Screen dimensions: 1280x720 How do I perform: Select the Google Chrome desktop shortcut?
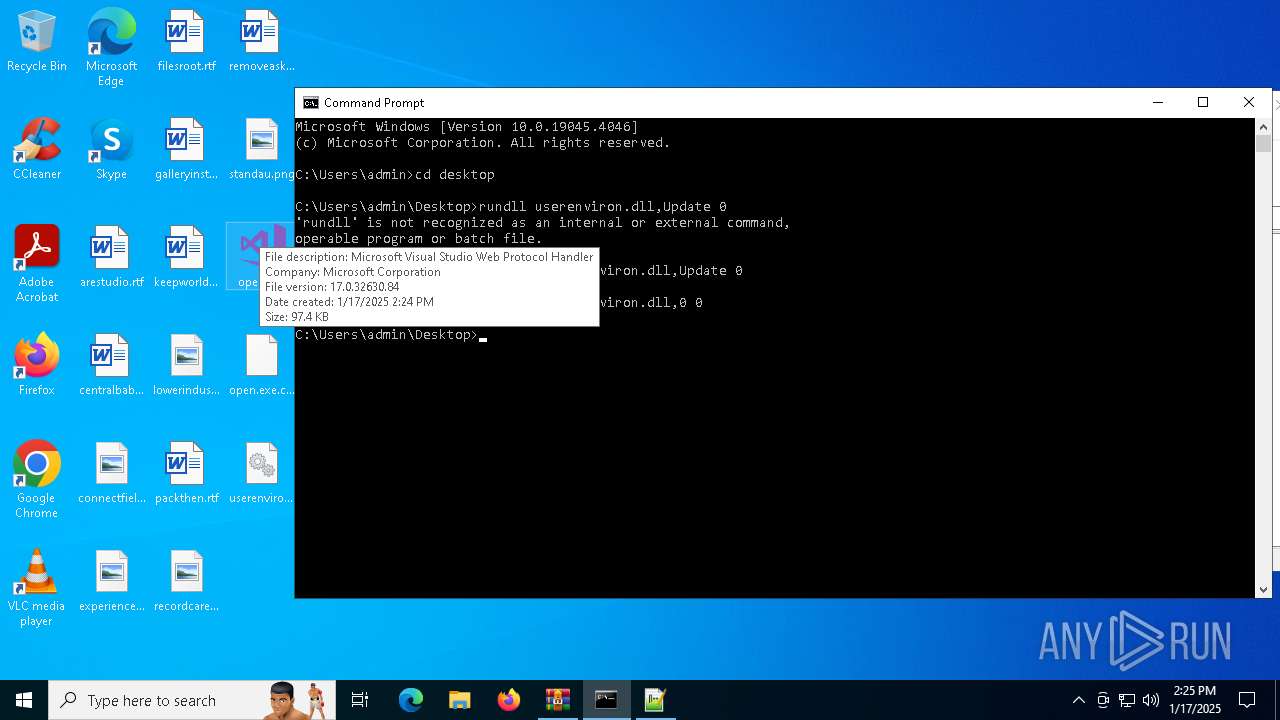(x=37, y=479)
